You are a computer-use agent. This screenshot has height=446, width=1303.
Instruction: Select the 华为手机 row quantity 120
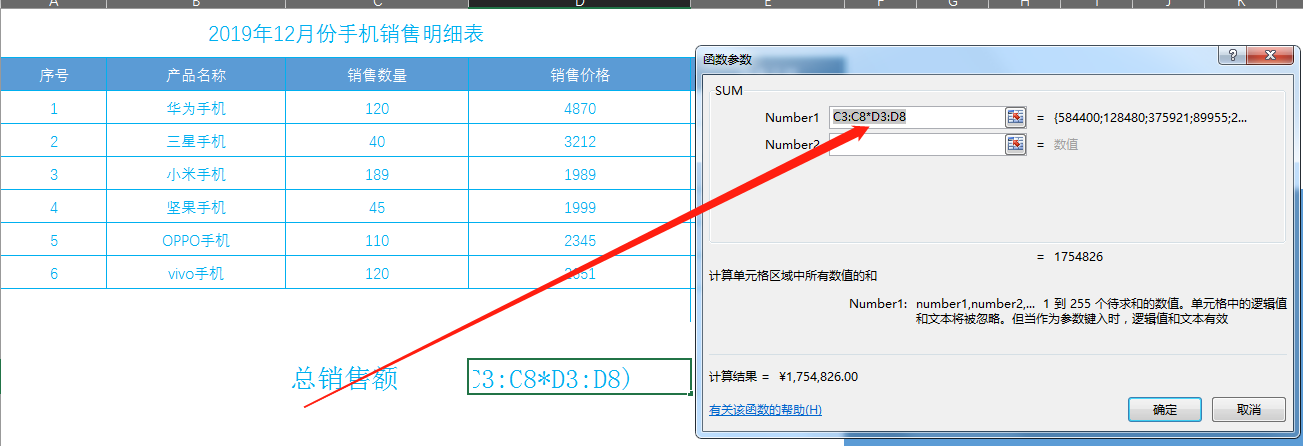[x=377, y=108]
